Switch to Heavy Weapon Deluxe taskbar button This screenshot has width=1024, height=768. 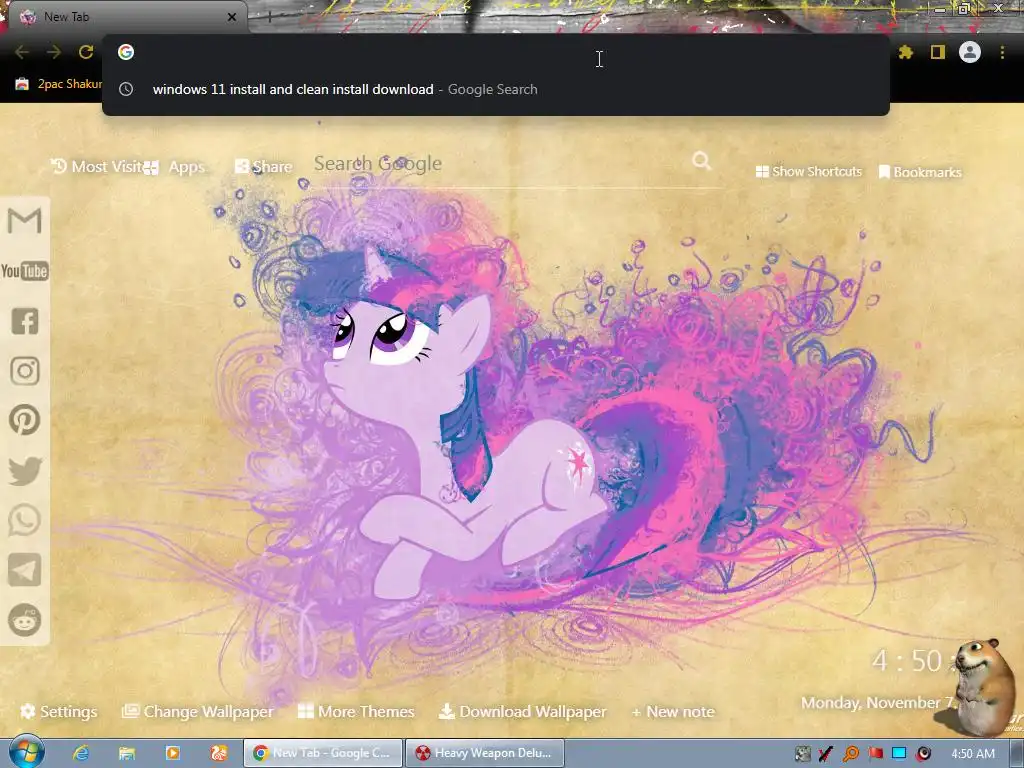[485, 753]
